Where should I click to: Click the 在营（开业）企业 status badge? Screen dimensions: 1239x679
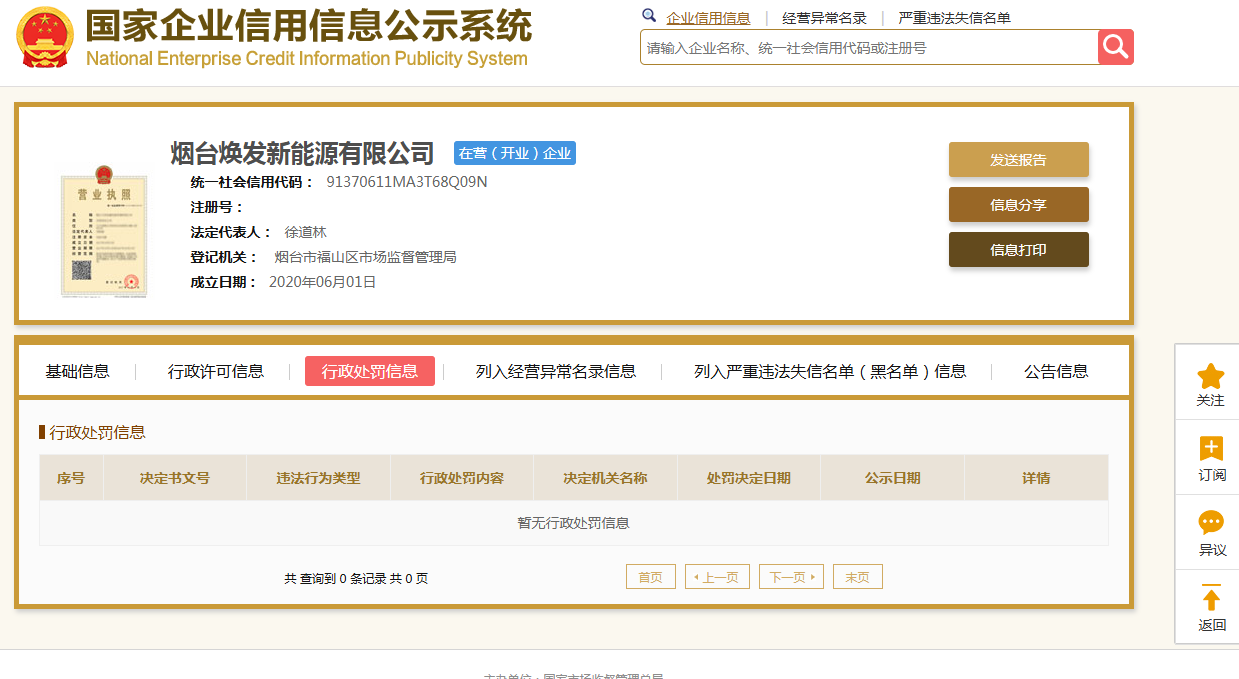coord(515,153)
